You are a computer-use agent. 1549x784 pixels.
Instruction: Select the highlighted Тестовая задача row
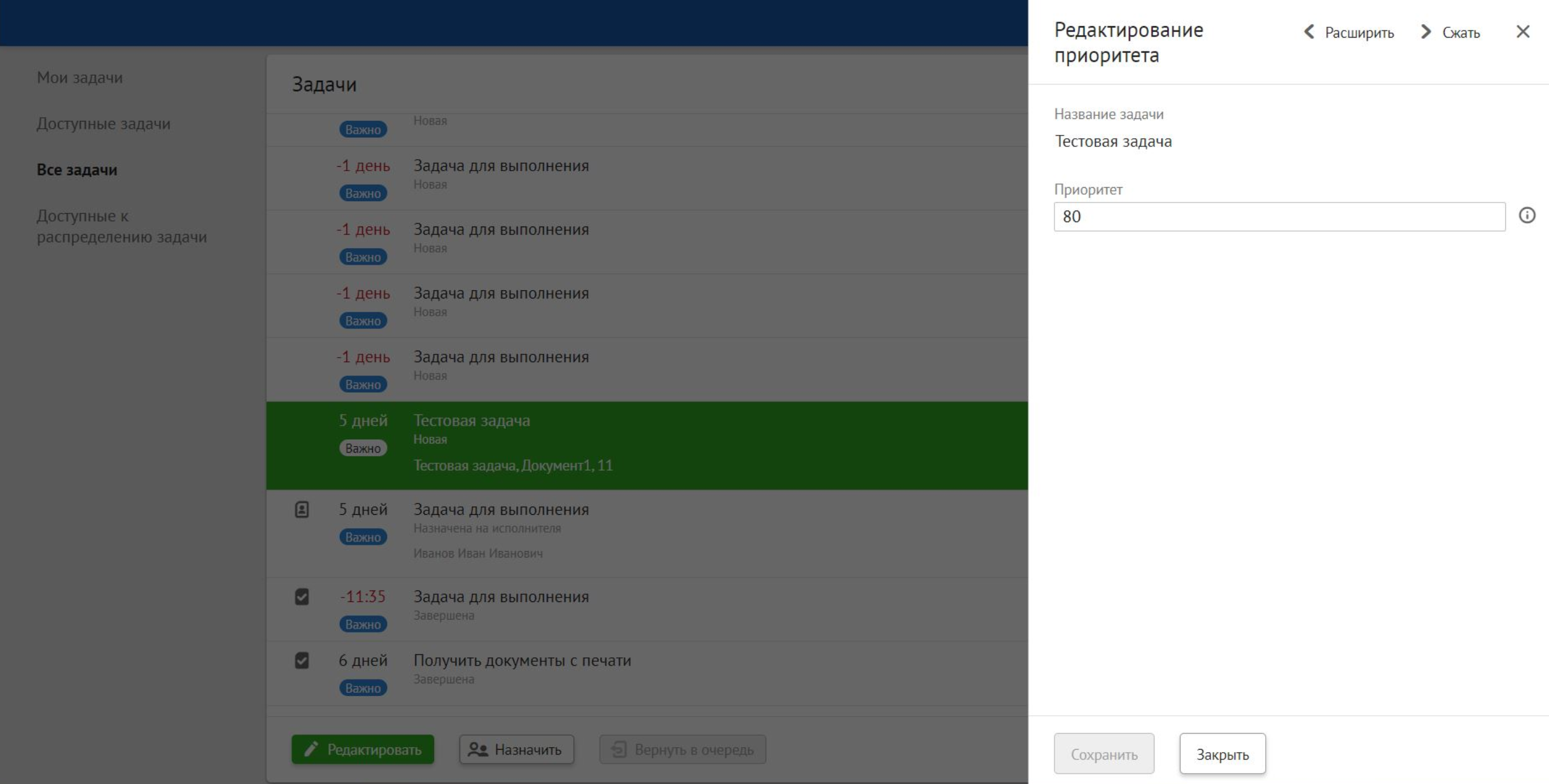[x=646, y=444]
